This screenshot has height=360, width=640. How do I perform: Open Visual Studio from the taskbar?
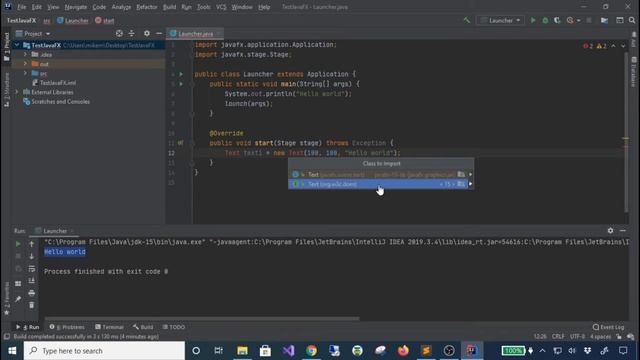tap(288, 351)
